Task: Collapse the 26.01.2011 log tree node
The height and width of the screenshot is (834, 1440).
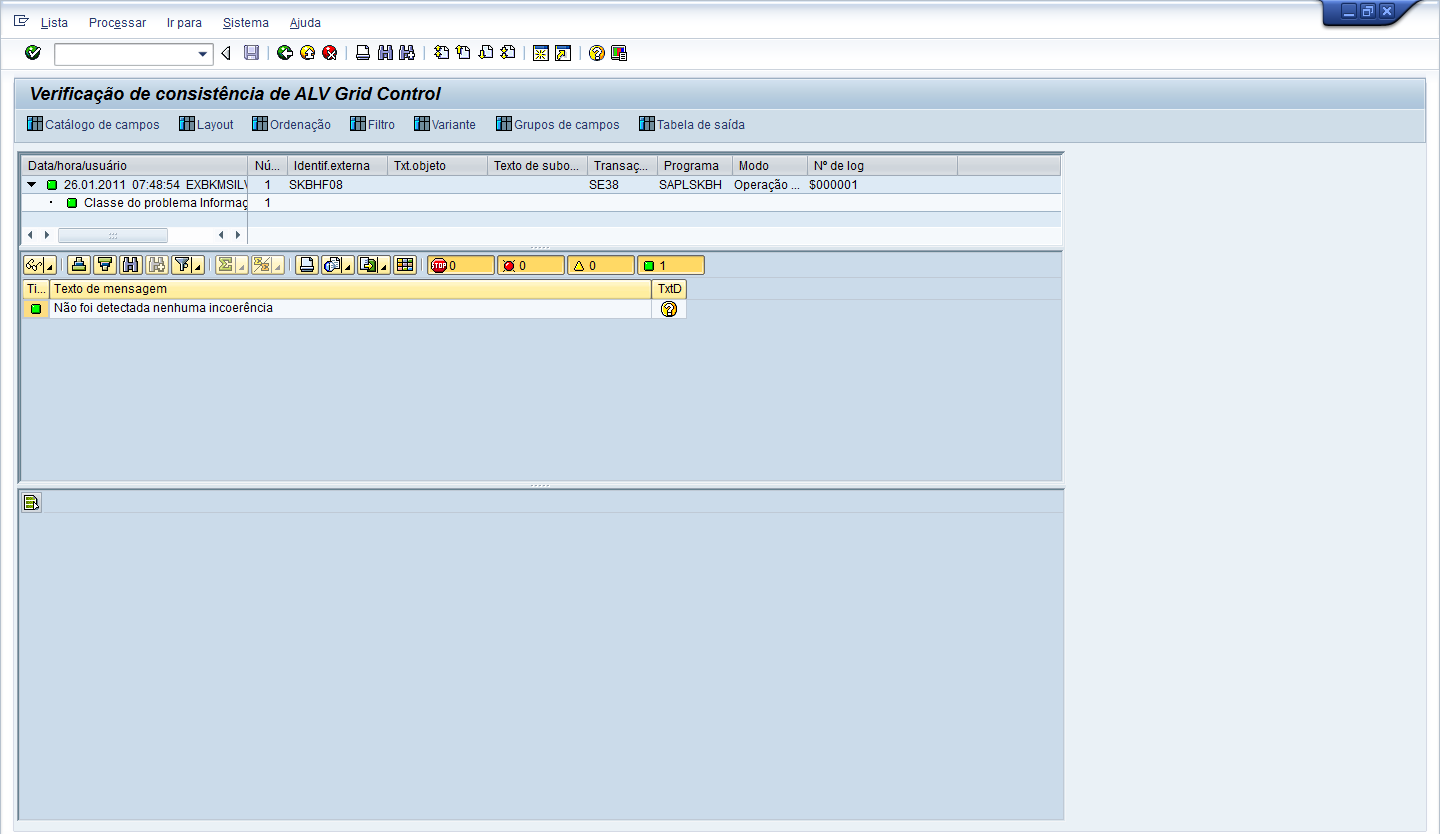Action: coord(32,185)
